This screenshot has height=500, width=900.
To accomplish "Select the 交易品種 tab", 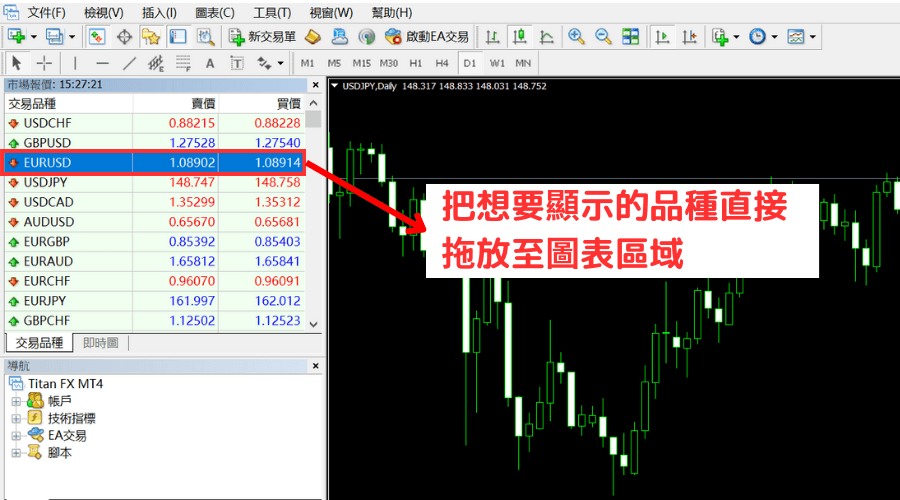I will coord(39,343).
